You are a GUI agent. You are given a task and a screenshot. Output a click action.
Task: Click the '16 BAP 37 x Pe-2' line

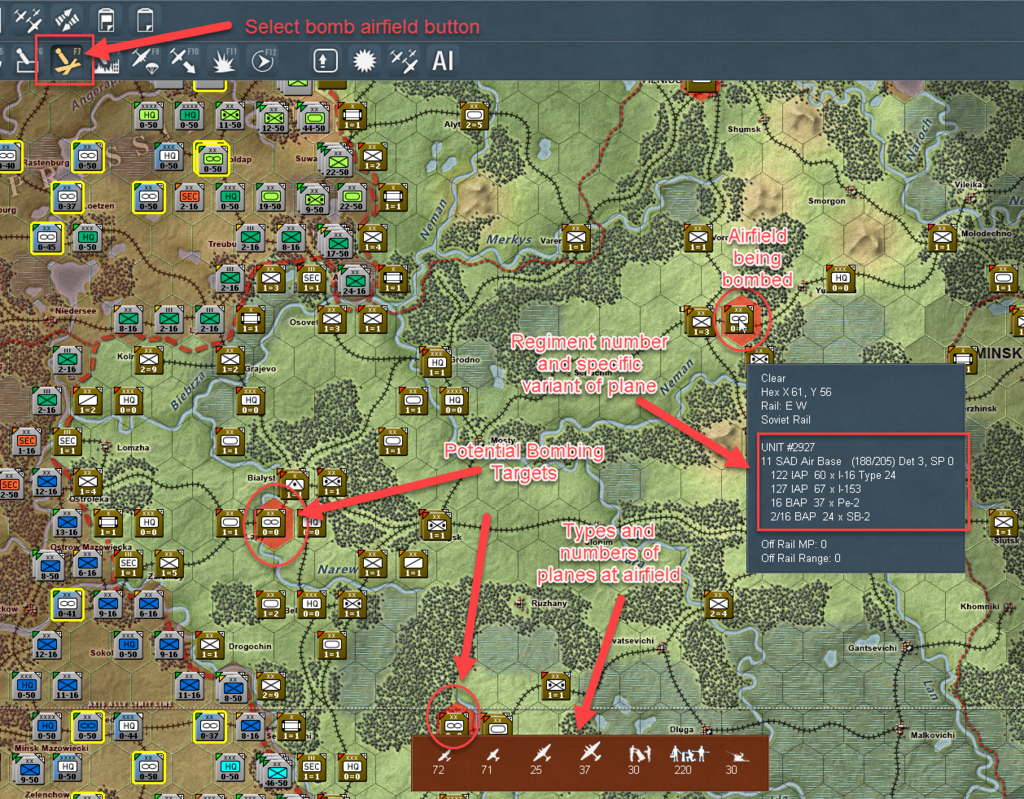815,502
